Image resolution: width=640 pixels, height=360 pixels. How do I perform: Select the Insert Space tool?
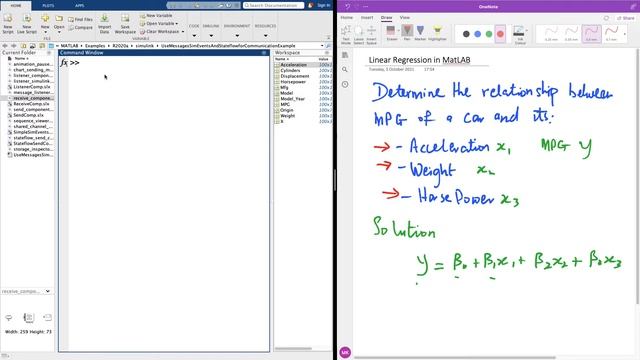point(371,34)
